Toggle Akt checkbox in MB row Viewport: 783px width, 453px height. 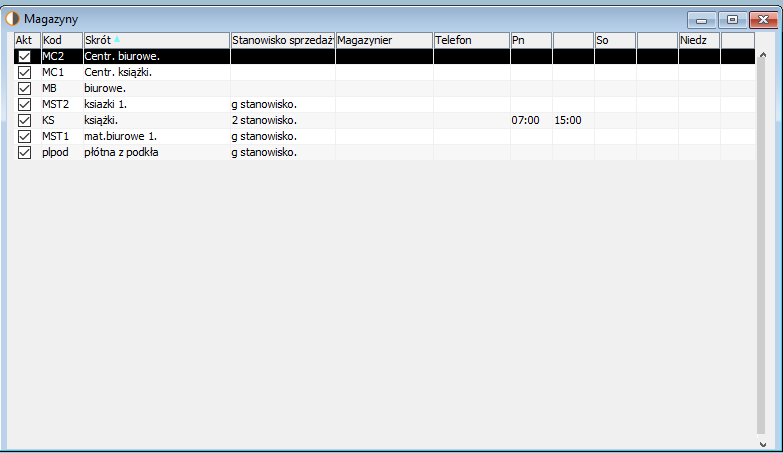tap(24, 88)
